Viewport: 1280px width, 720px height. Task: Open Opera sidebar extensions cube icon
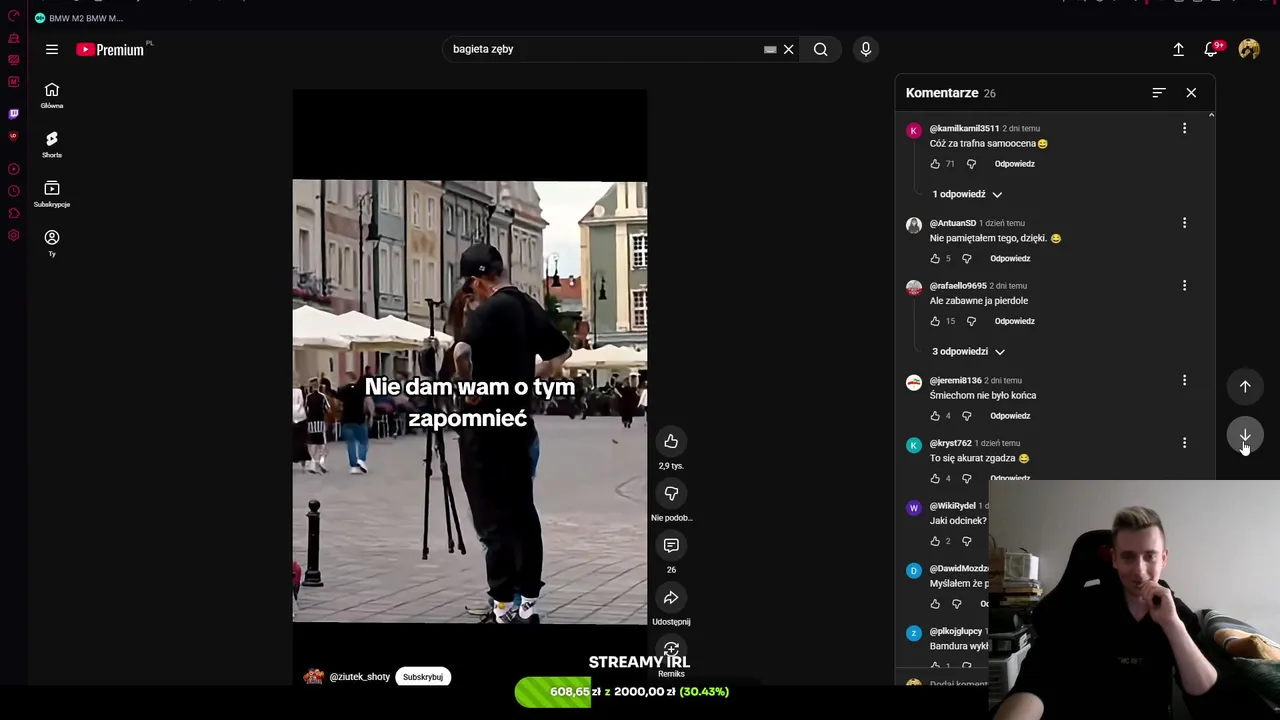tap(13, 213)
